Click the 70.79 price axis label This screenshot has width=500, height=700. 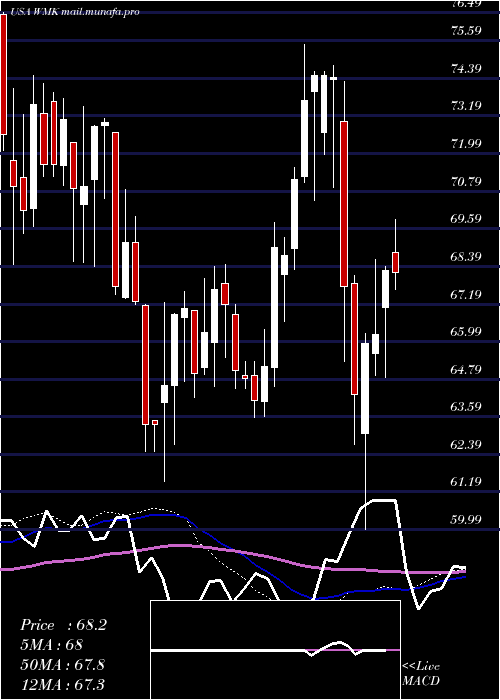pyautogui.click(x=467, y=181)
